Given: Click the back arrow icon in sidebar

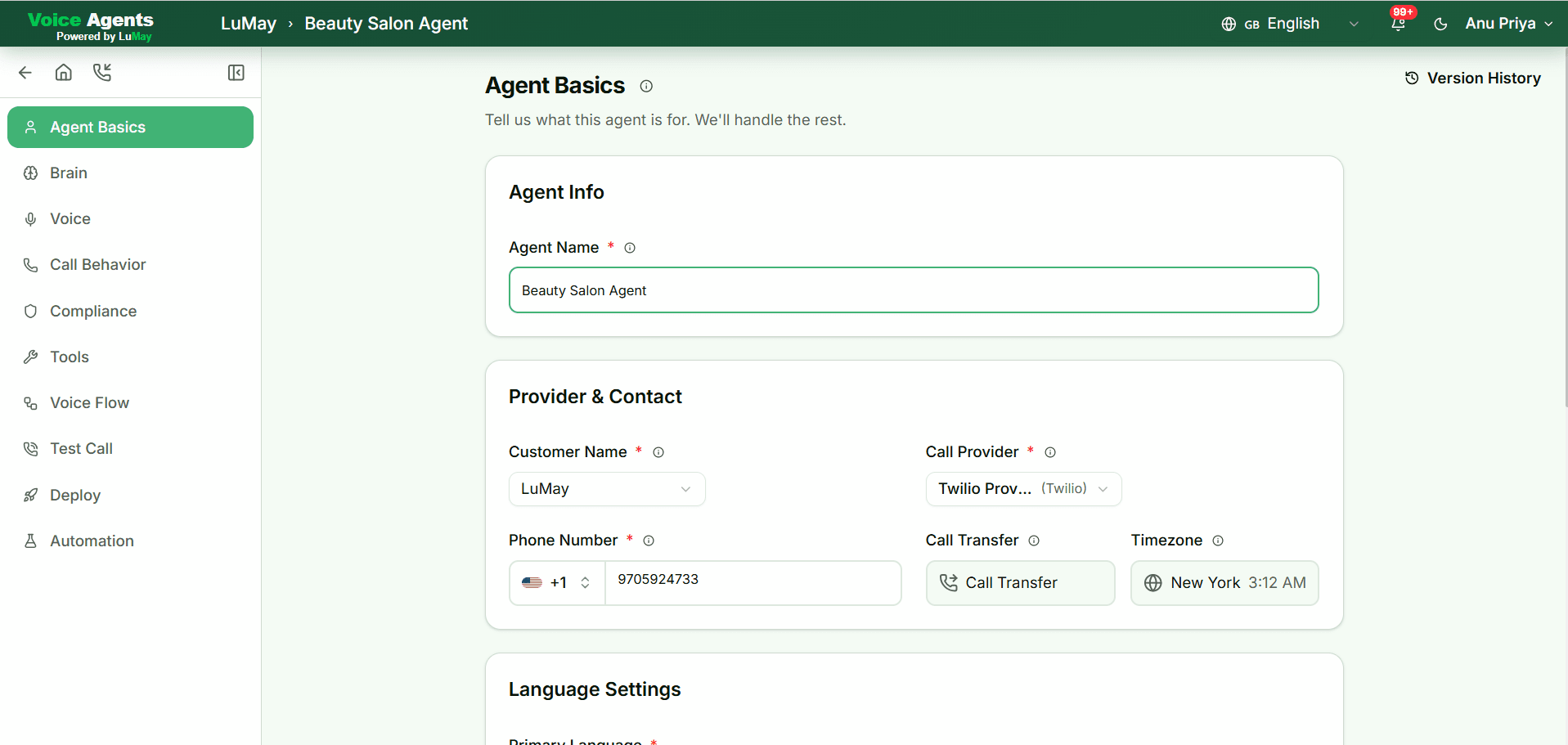Looking at the screenshot, I should click(x=25, y=73).
